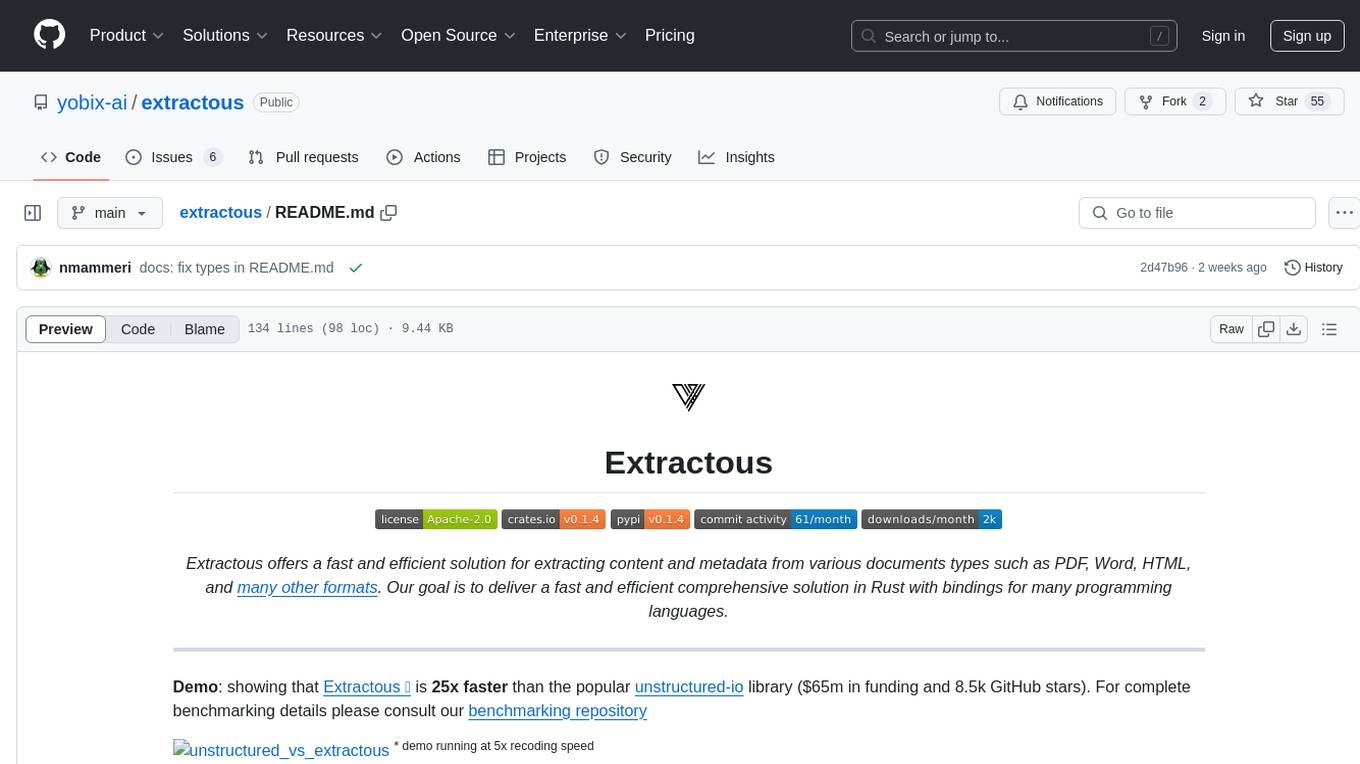
Task: Open the README outline icon
Action: 1329,329
